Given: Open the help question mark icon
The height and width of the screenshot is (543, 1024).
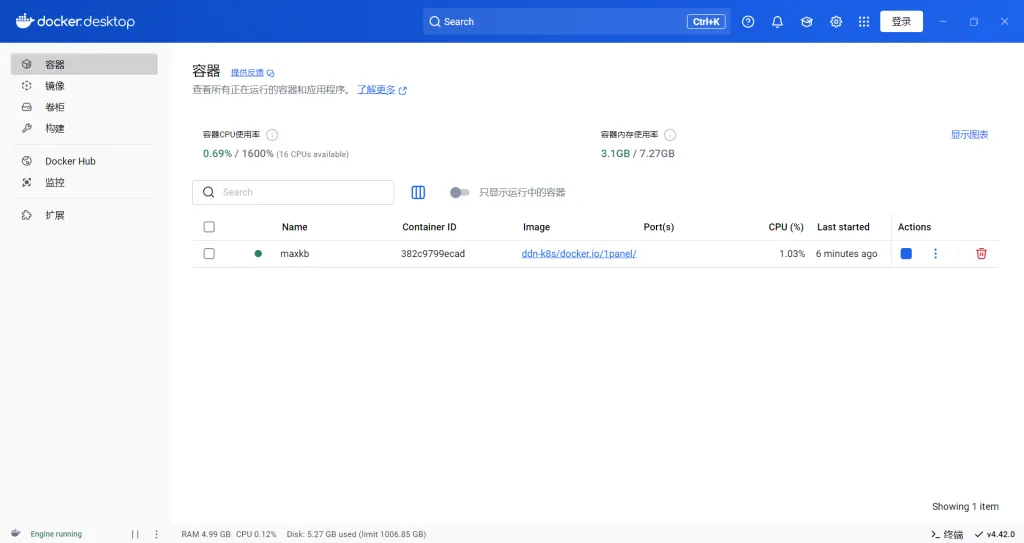Looking at the screenshot, I should 748,22.
